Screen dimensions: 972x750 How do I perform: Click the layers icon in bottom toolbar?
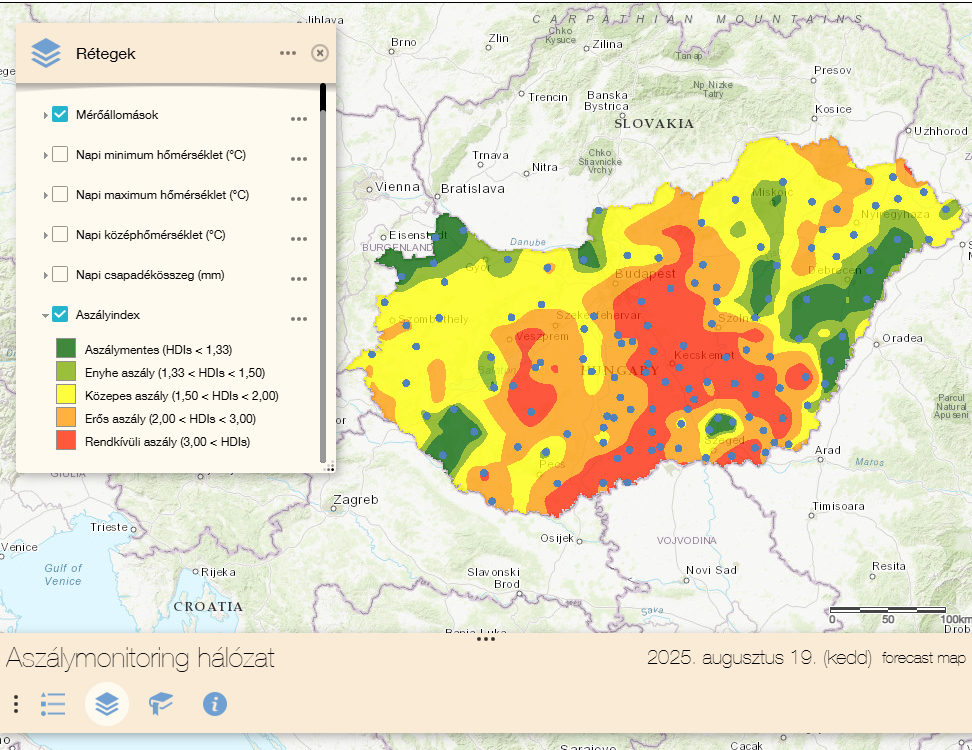[107, 704]
